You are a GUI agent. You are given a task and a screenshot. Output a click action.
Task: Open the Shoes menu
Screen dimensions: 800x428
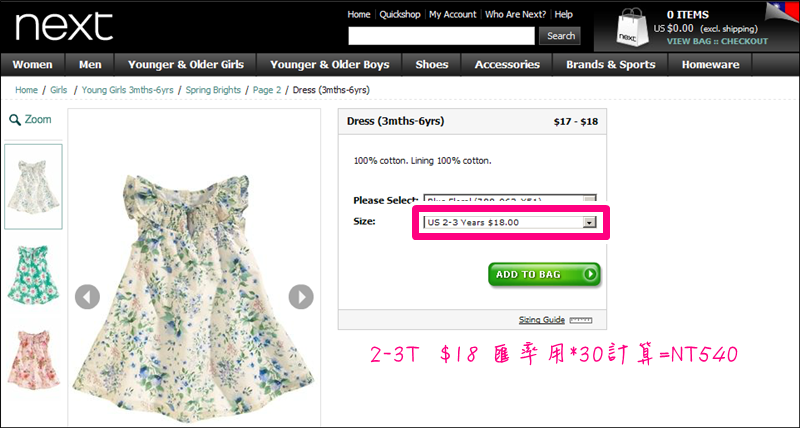coord(432,65)
